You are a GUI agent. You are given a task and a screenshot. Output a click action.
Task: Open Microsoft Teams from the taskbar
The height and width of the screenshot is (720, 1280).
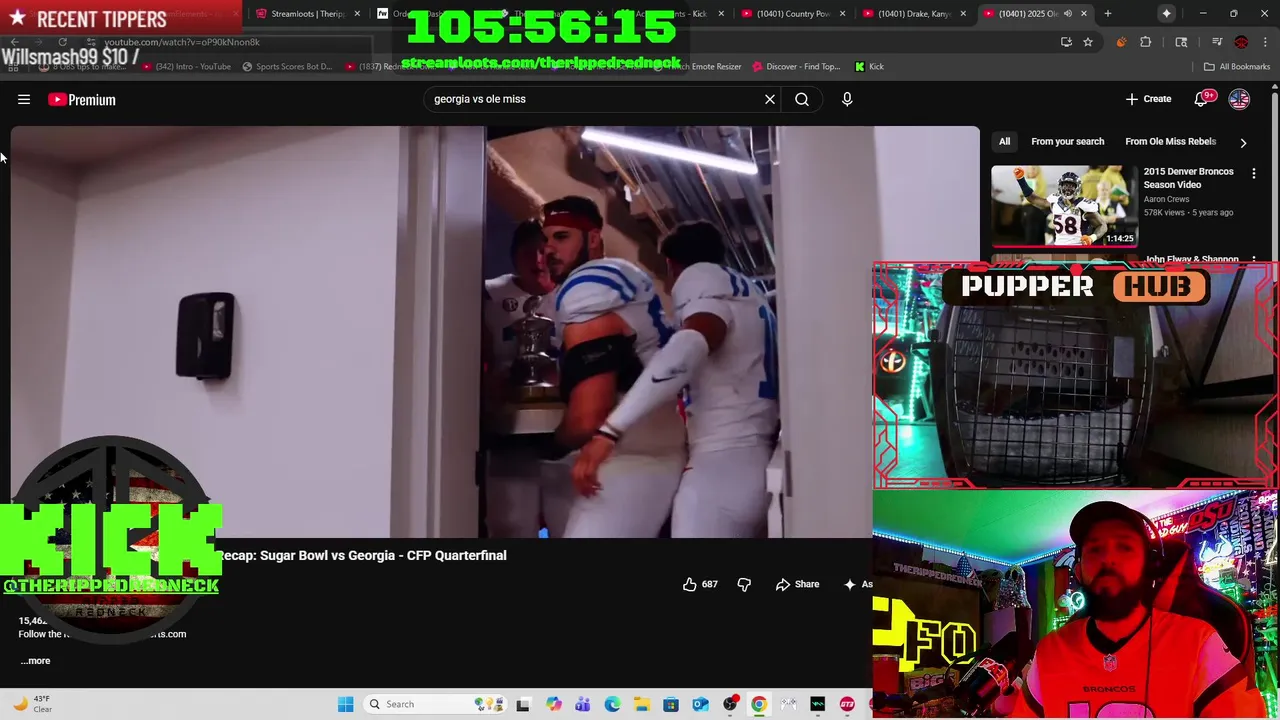click(x=583, y=705)
